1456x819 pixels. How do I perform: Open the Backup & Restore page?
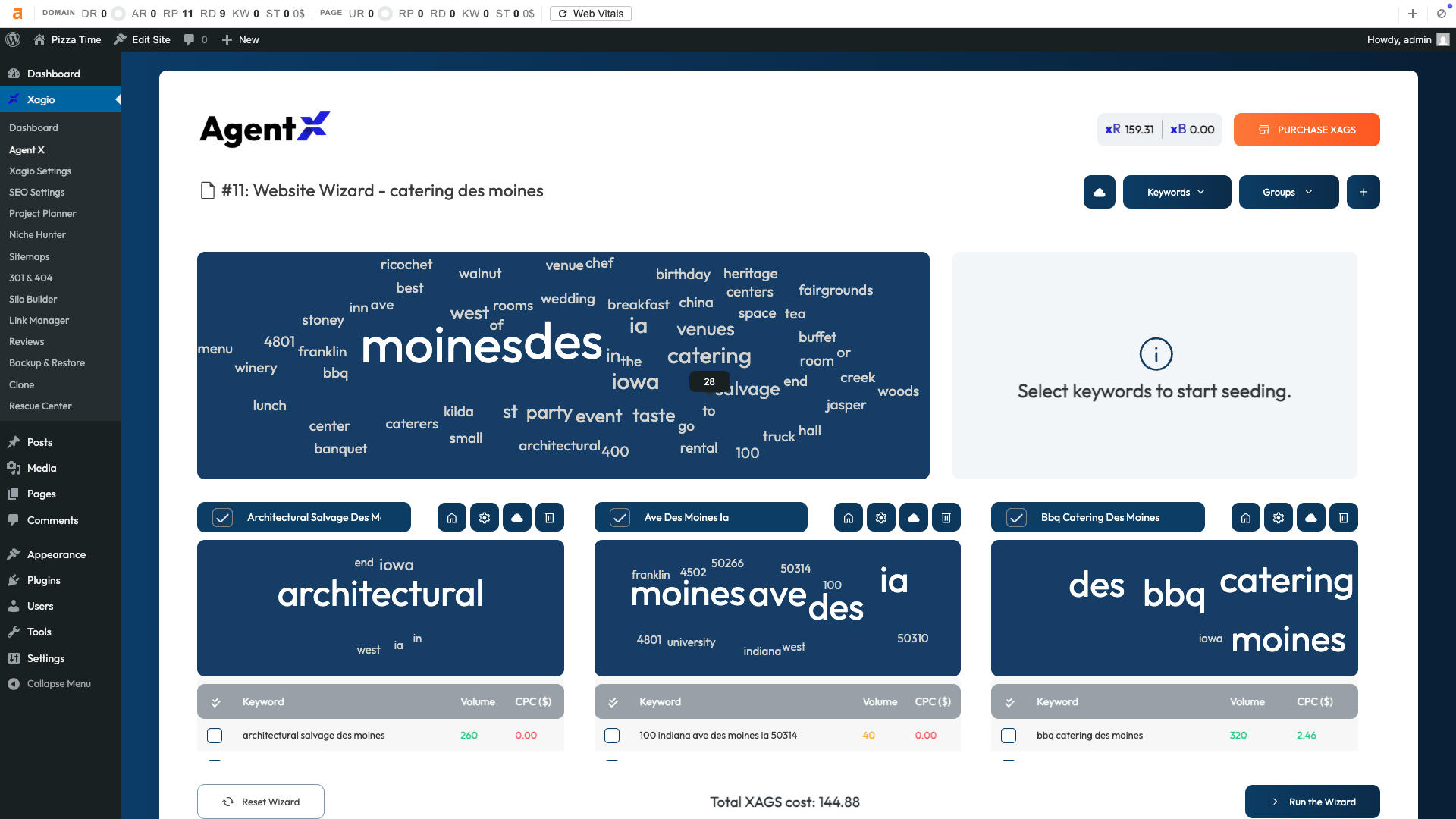click(x=47, y=363)
